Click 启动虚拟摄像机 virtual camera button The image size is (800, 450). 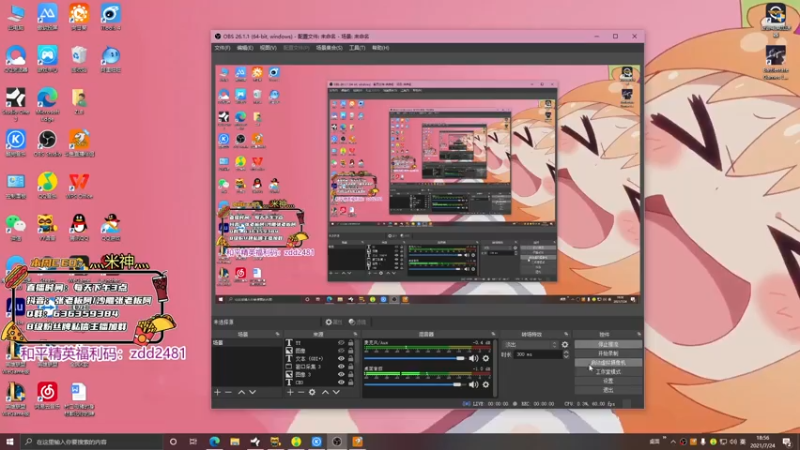tap(608, 363)
